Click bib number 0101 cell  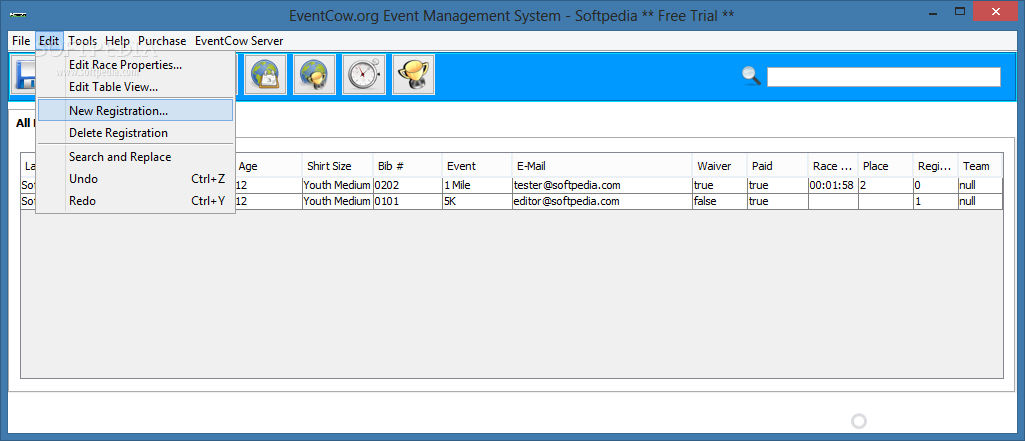(407, 201)
